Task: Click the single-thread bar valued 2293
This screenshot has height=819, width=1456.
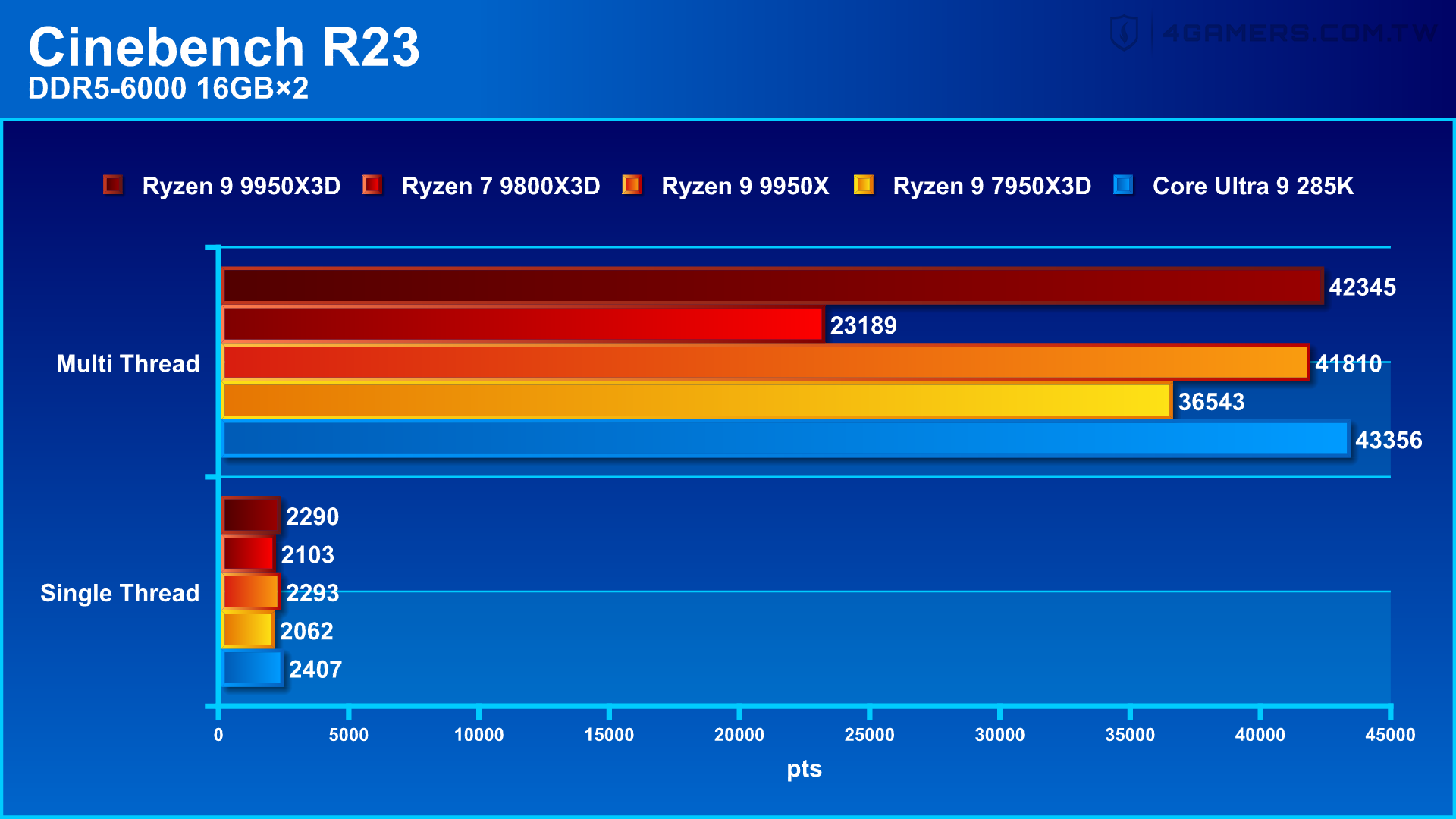Action: point(251,591)
